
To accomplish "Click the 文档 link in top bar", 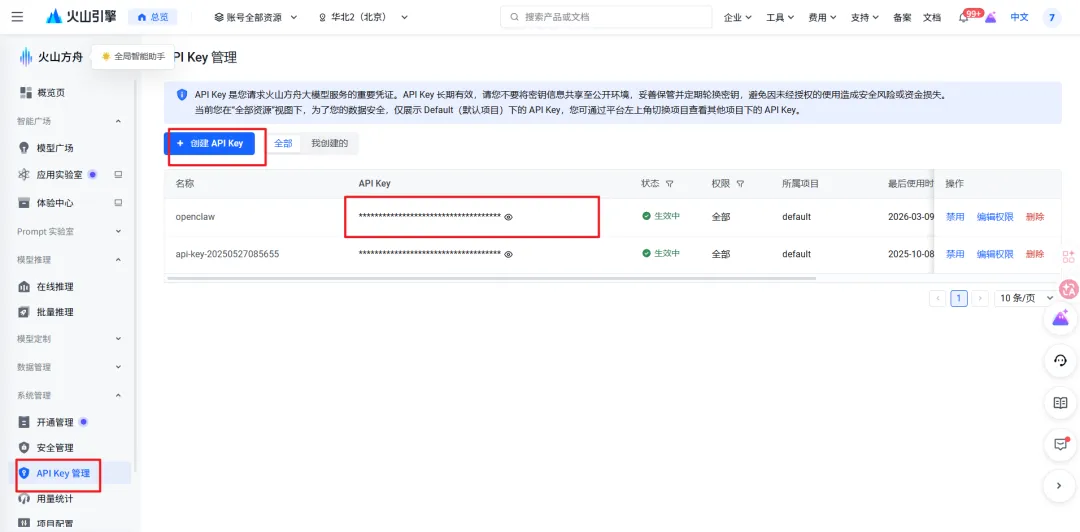I will [931, 17].
